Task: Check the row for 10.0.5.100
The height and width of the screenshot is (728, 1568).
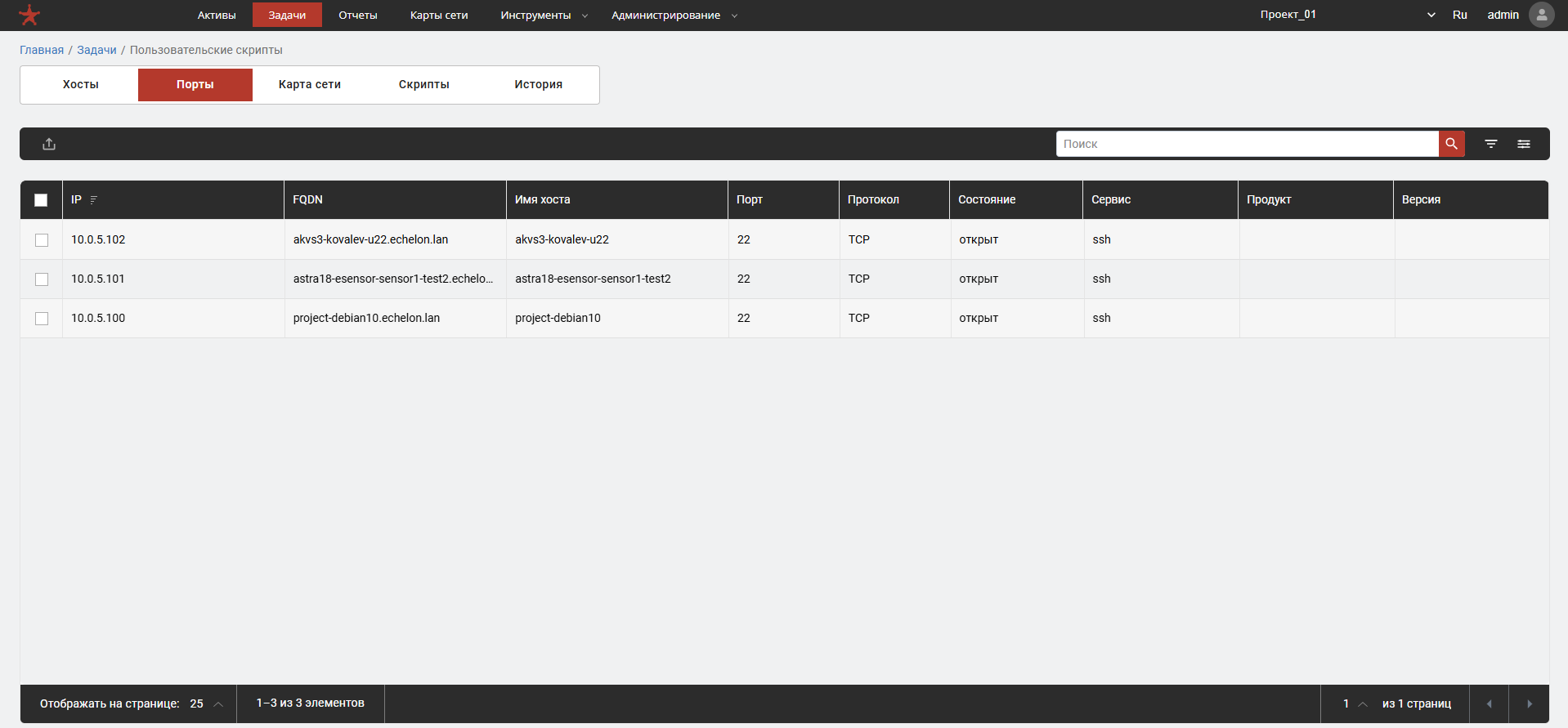Action: (x=42, y=319)
